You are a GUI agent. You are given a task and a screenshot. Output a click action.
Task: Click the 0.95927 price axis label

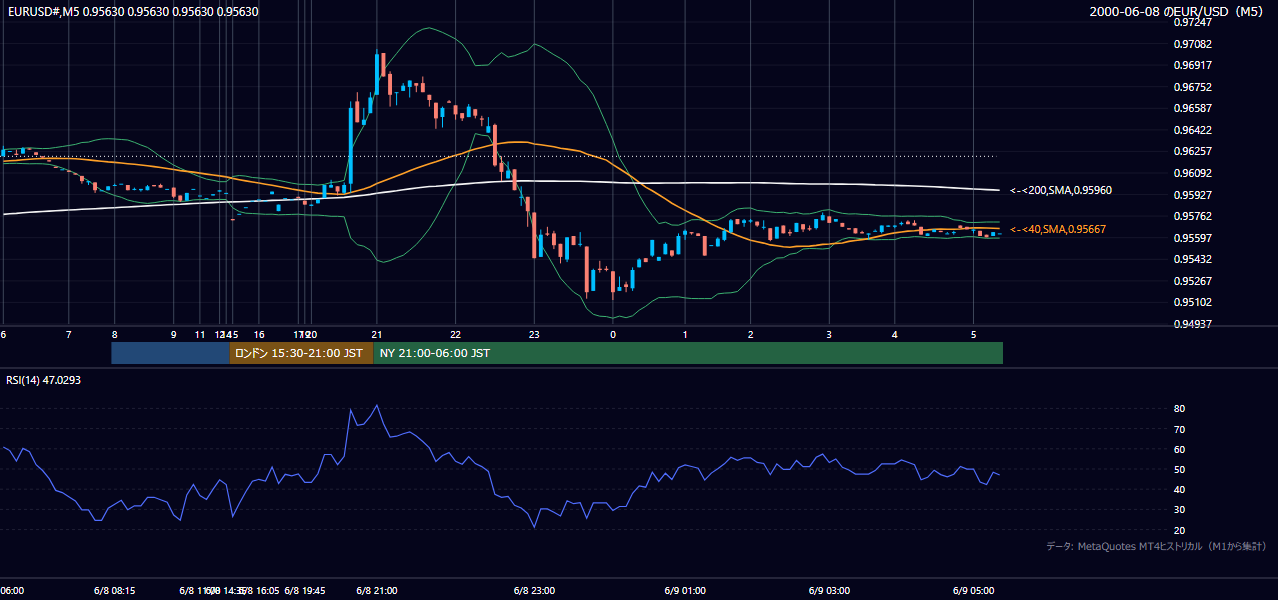1192,195
